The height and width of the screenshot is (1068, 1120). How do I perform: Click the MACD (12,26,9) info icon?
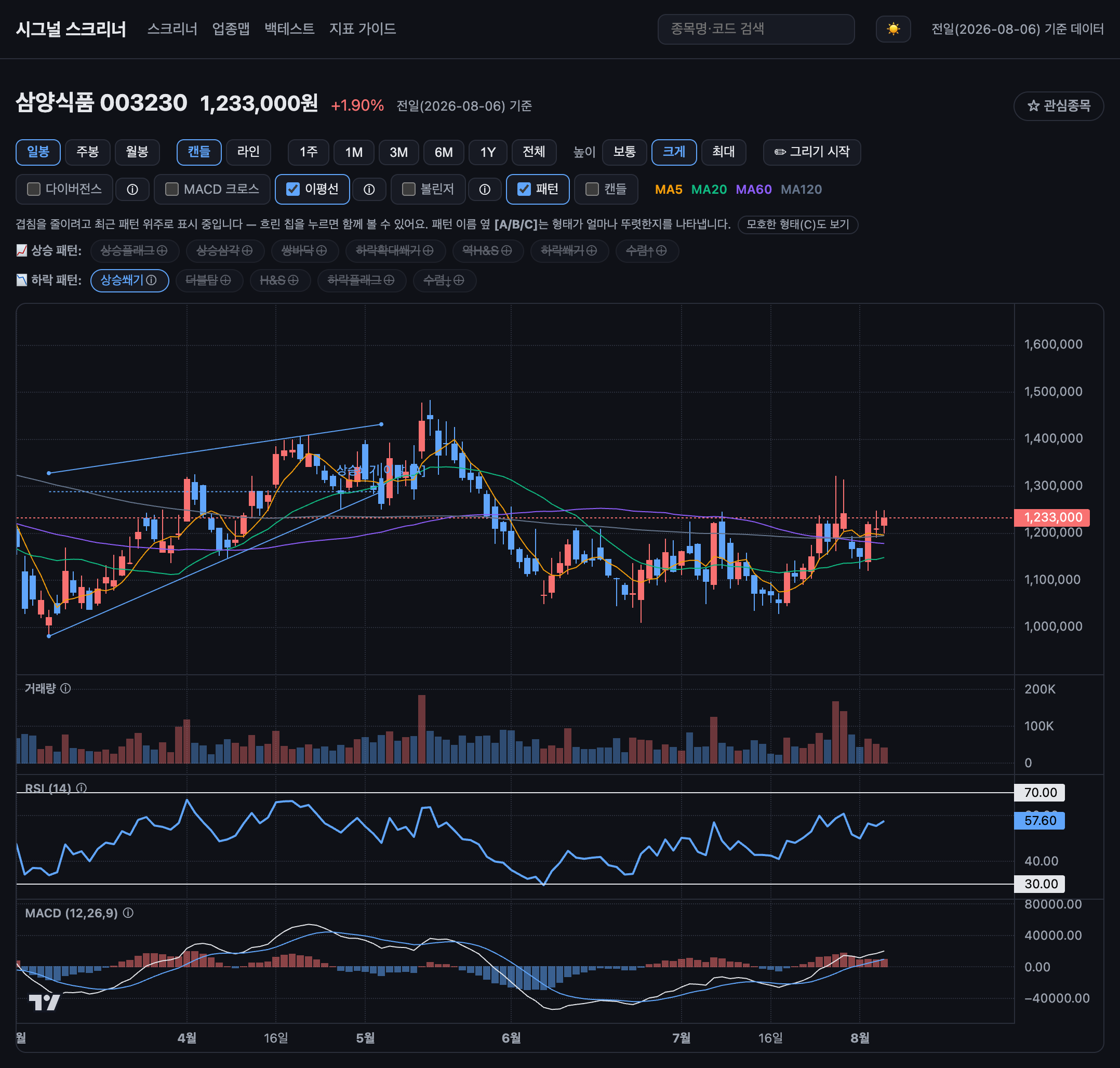pyautogui.click(x=128, y=913)
